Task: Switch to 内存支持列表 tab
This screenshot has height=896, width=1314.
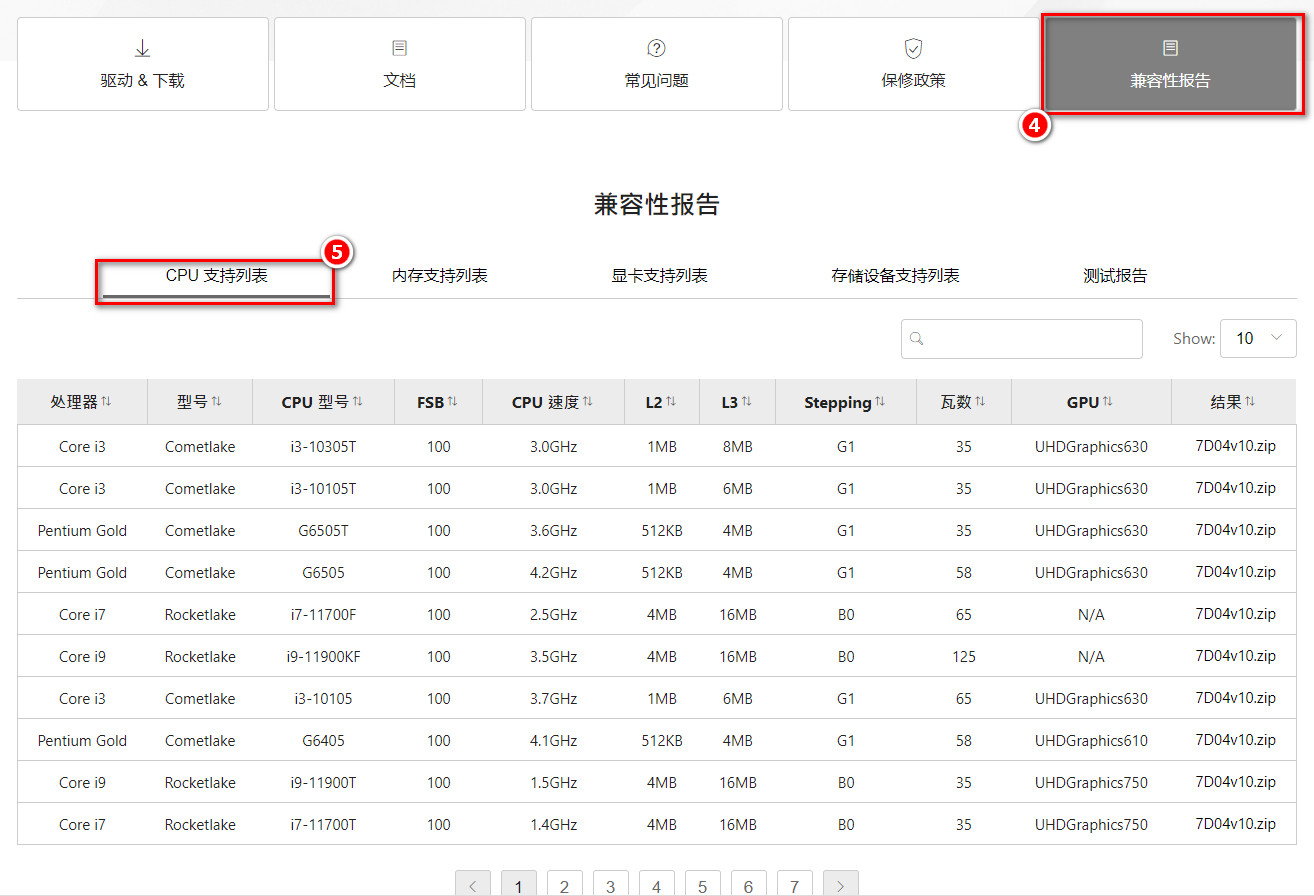Action: coord(439,276)
